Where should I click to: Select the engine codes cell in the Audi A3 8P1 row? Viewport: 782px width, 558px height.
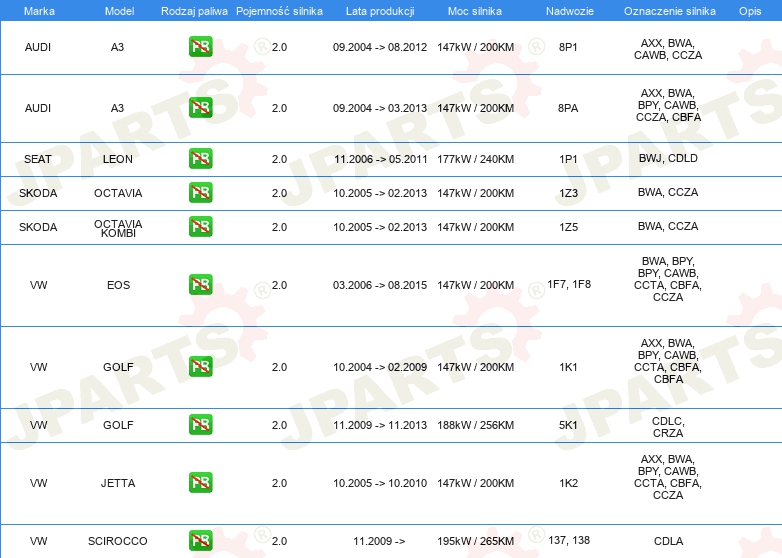tap(668, 49)
